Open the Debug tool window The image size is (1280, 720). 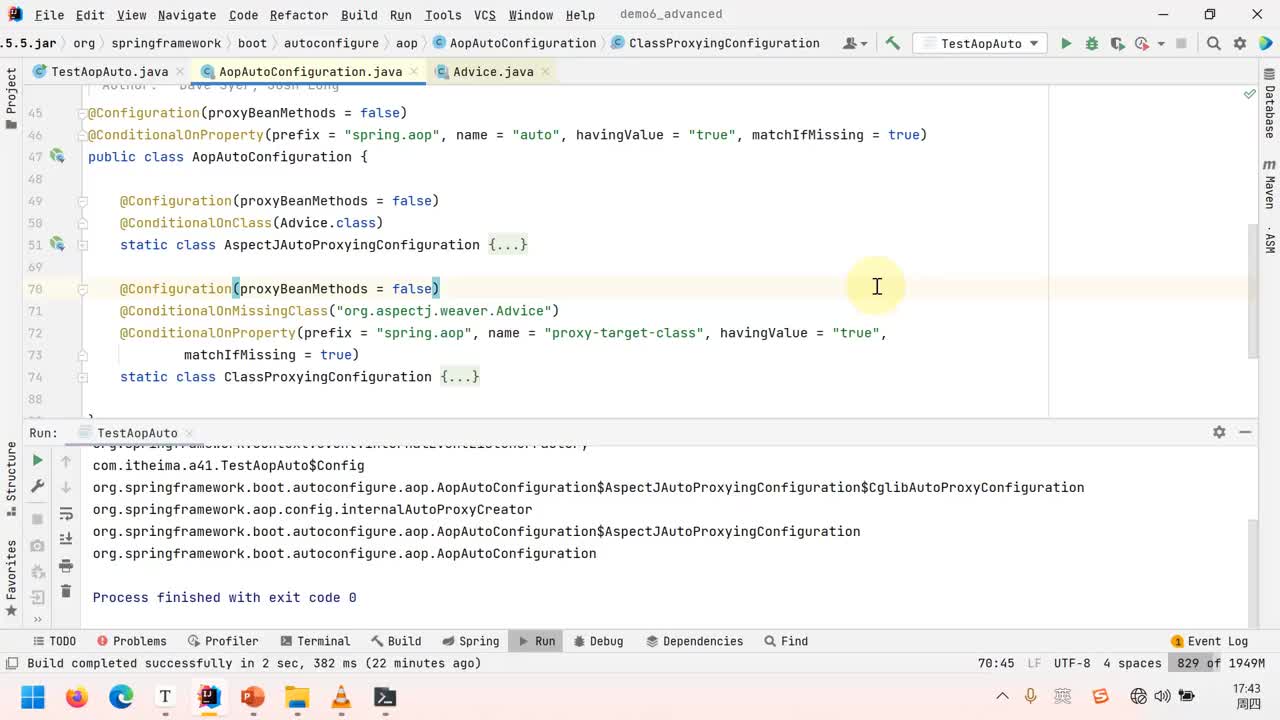tap(597, 641)
